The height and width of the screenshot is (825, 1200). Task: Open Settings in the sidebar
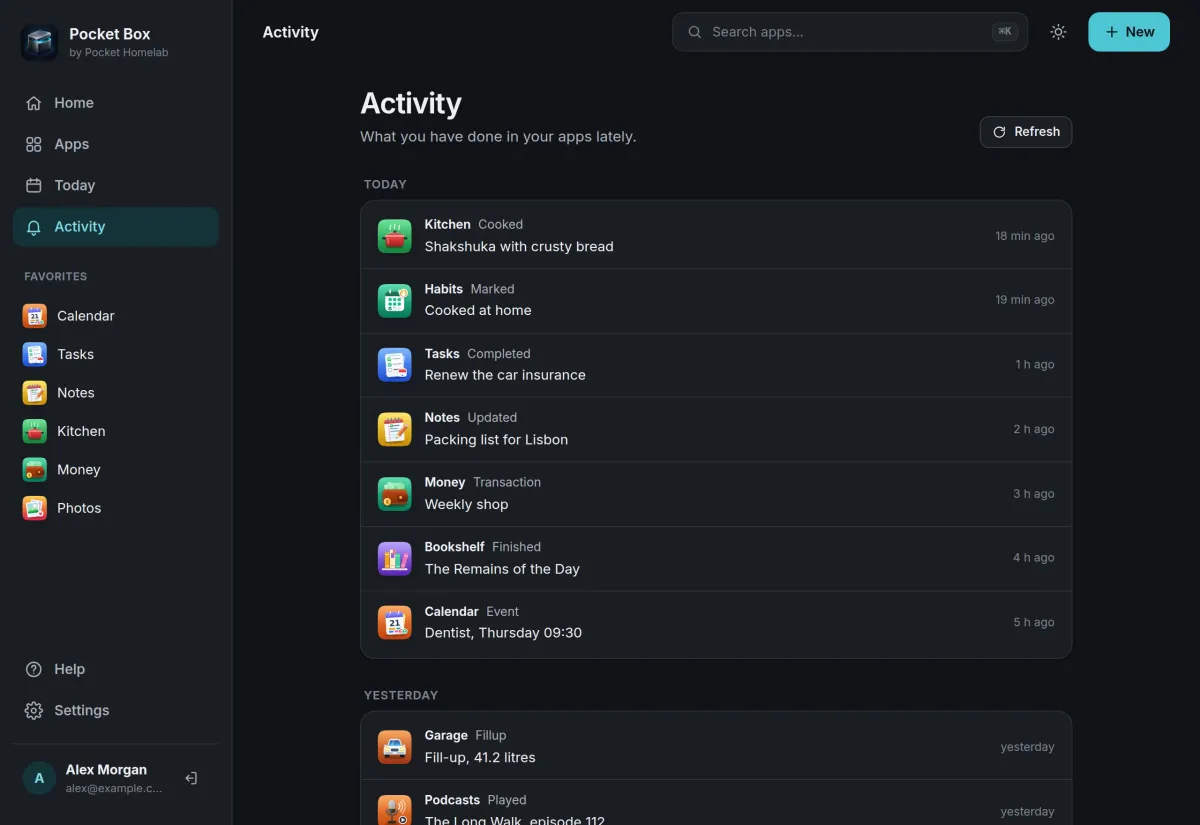pyautogui.click(x=116, y=710)
